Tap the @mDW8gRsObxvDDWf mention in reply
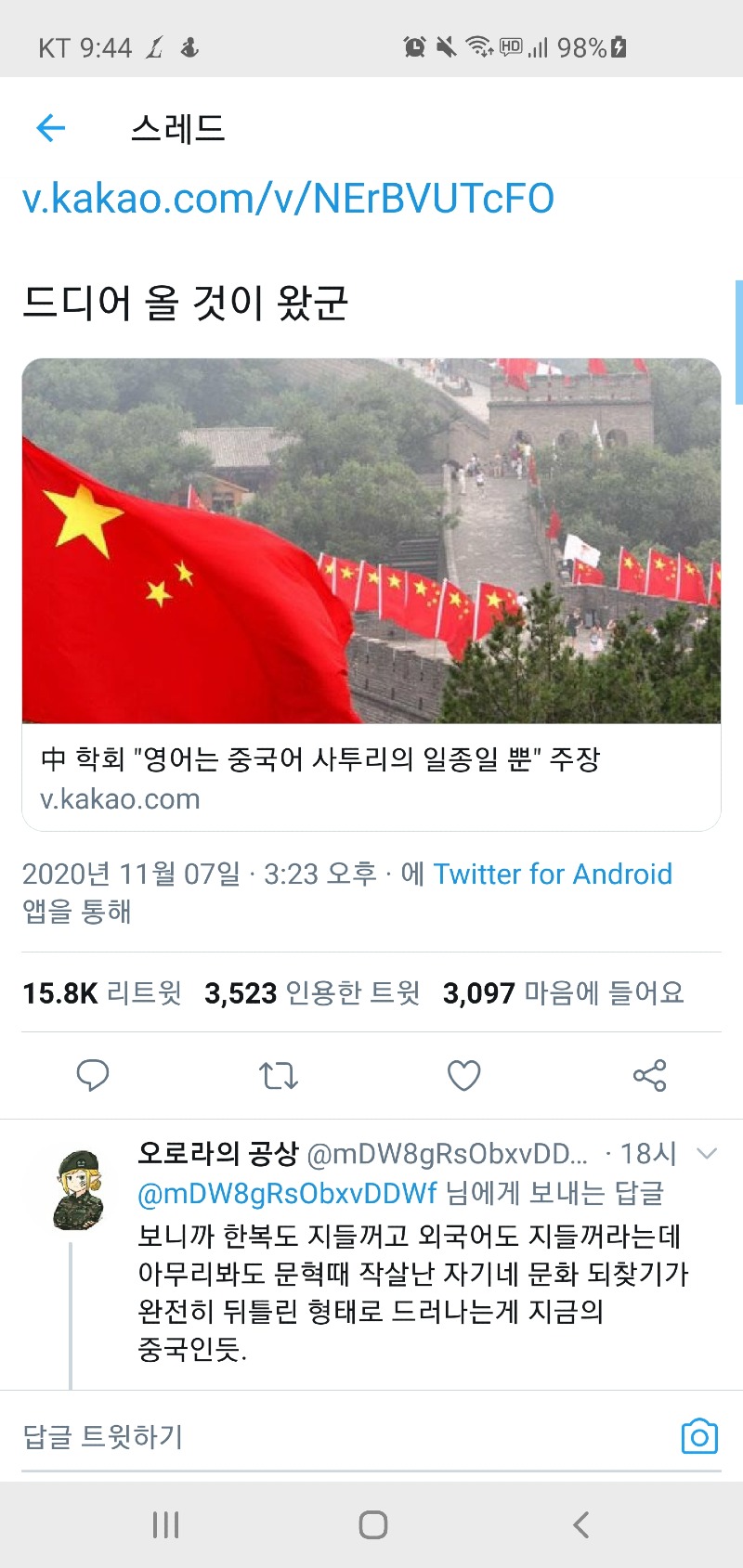The image size is (743, 1568). coord(287,1193)
